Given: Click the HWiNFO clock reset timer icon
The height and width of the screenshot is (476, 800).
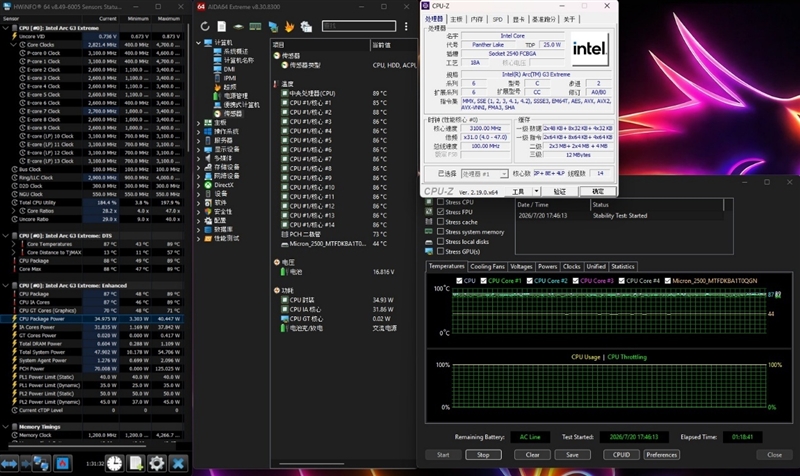Looking at the screenshot, I should pos(114,463).
